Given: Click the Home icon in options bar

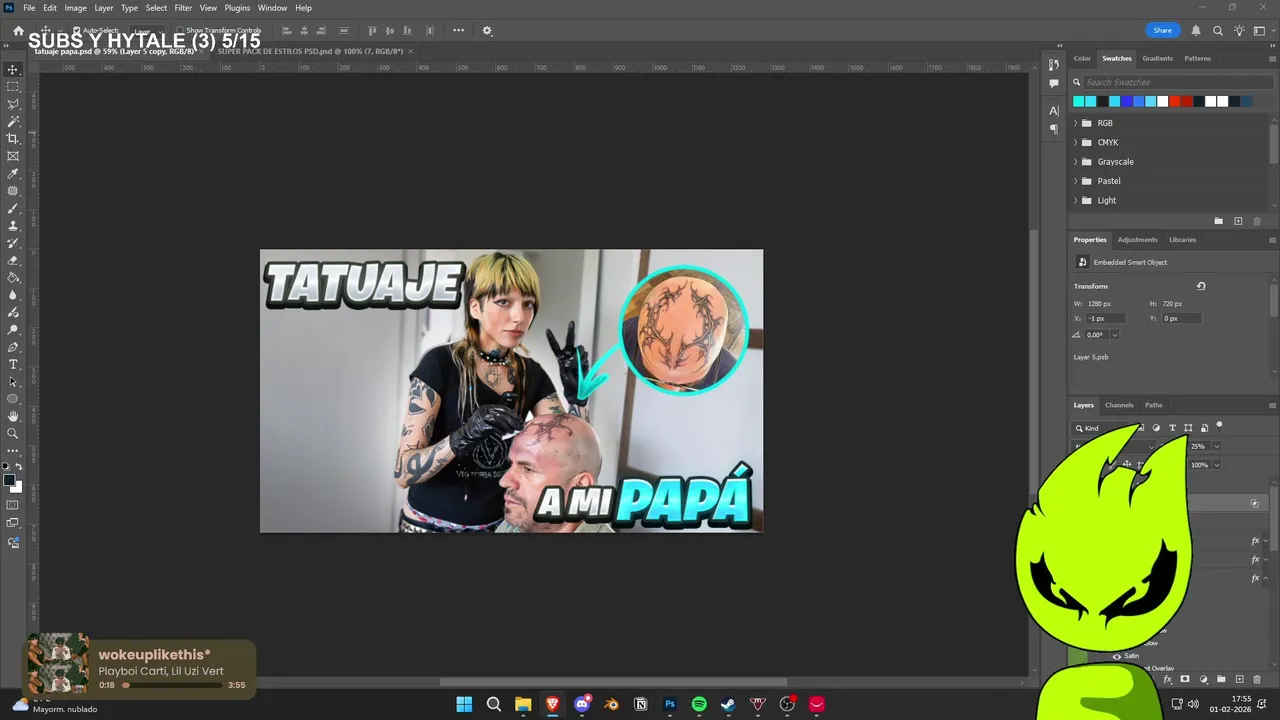Looking at the screenshot, I should click(18, 30).
